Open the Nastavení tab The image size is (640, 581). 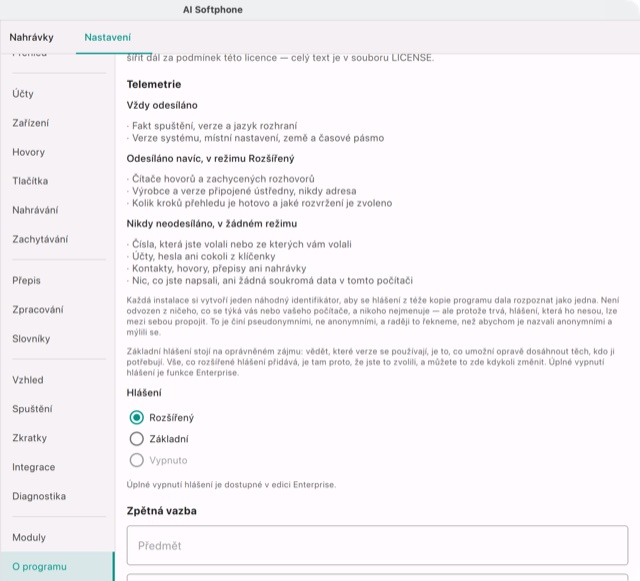tap(108, 37)
